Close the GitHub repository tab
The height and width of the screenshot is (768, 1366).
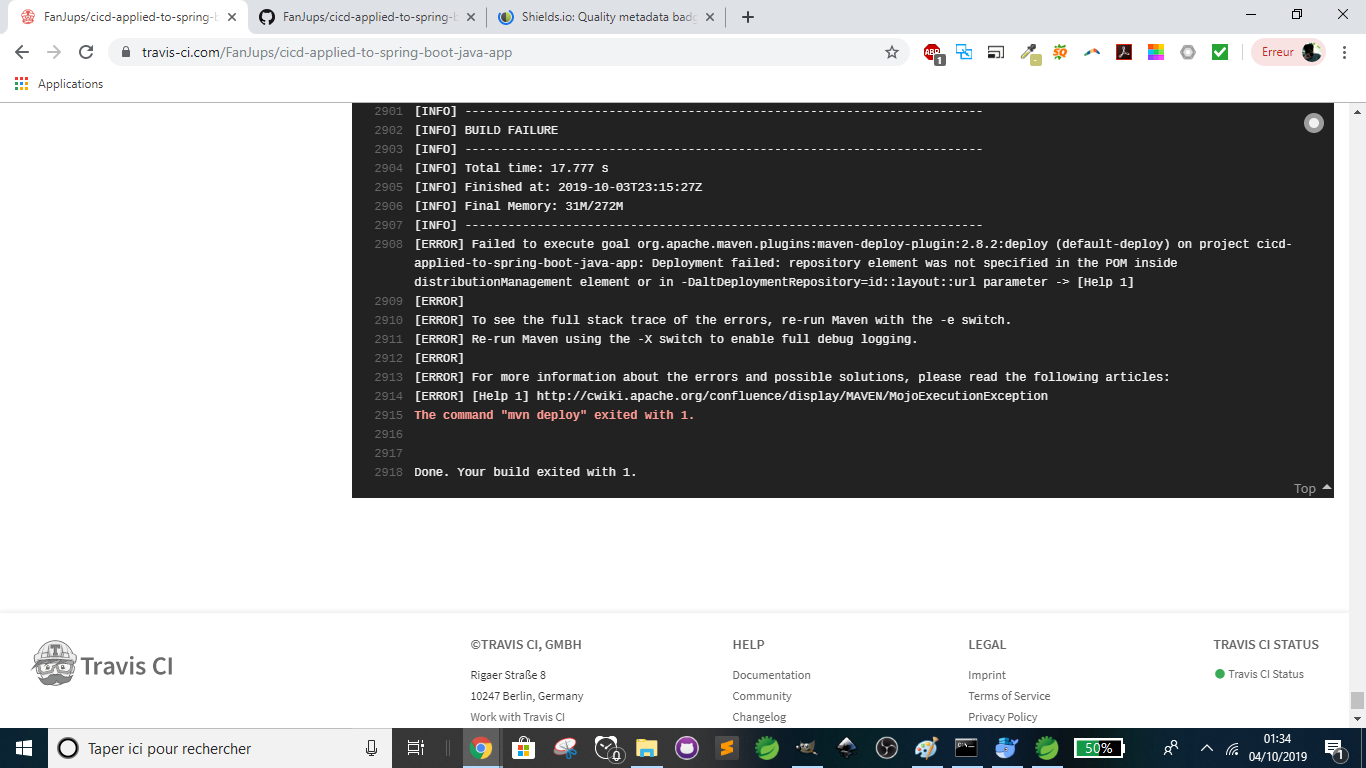[470, 17]
